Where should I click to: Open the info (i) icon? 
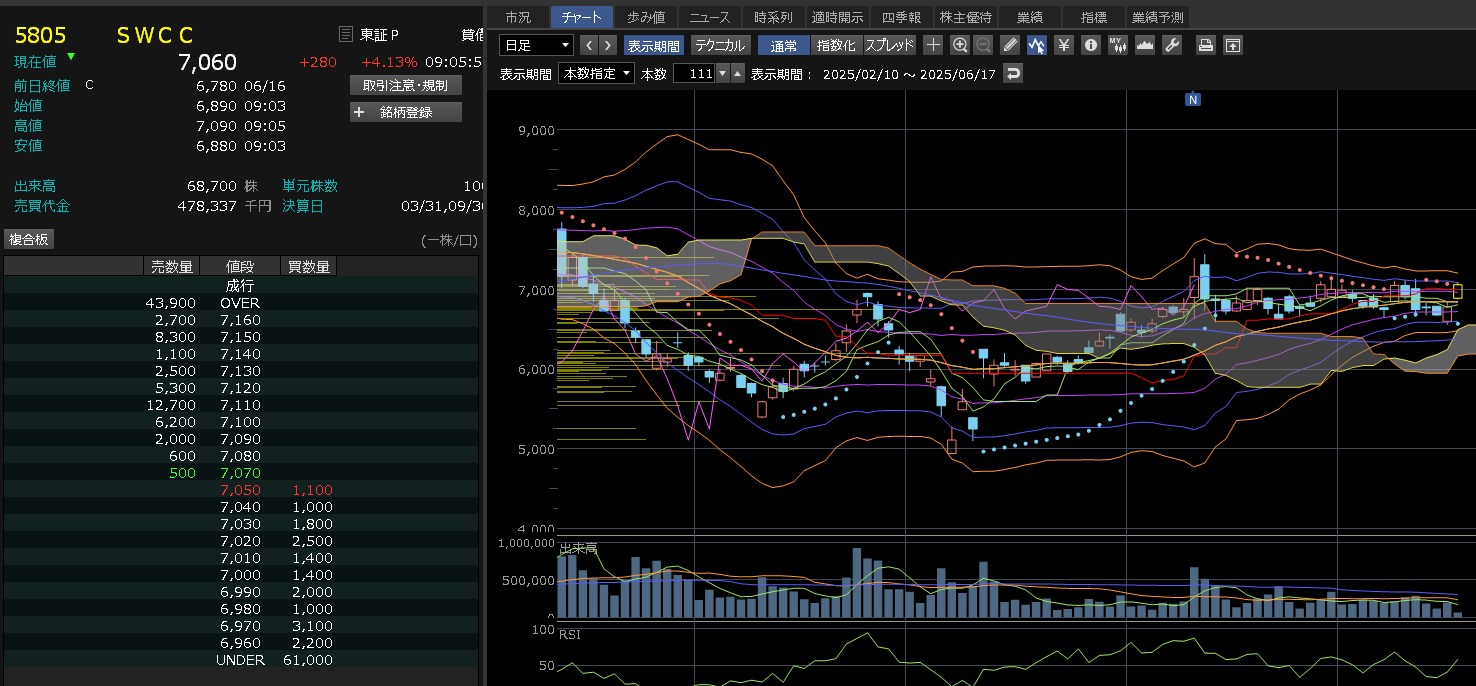[1091, 45]
